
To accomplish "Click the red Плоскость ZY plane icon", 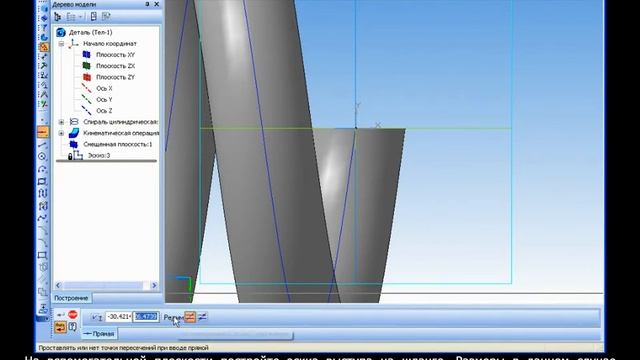I will pyautogui.click(x=87, y=77).
